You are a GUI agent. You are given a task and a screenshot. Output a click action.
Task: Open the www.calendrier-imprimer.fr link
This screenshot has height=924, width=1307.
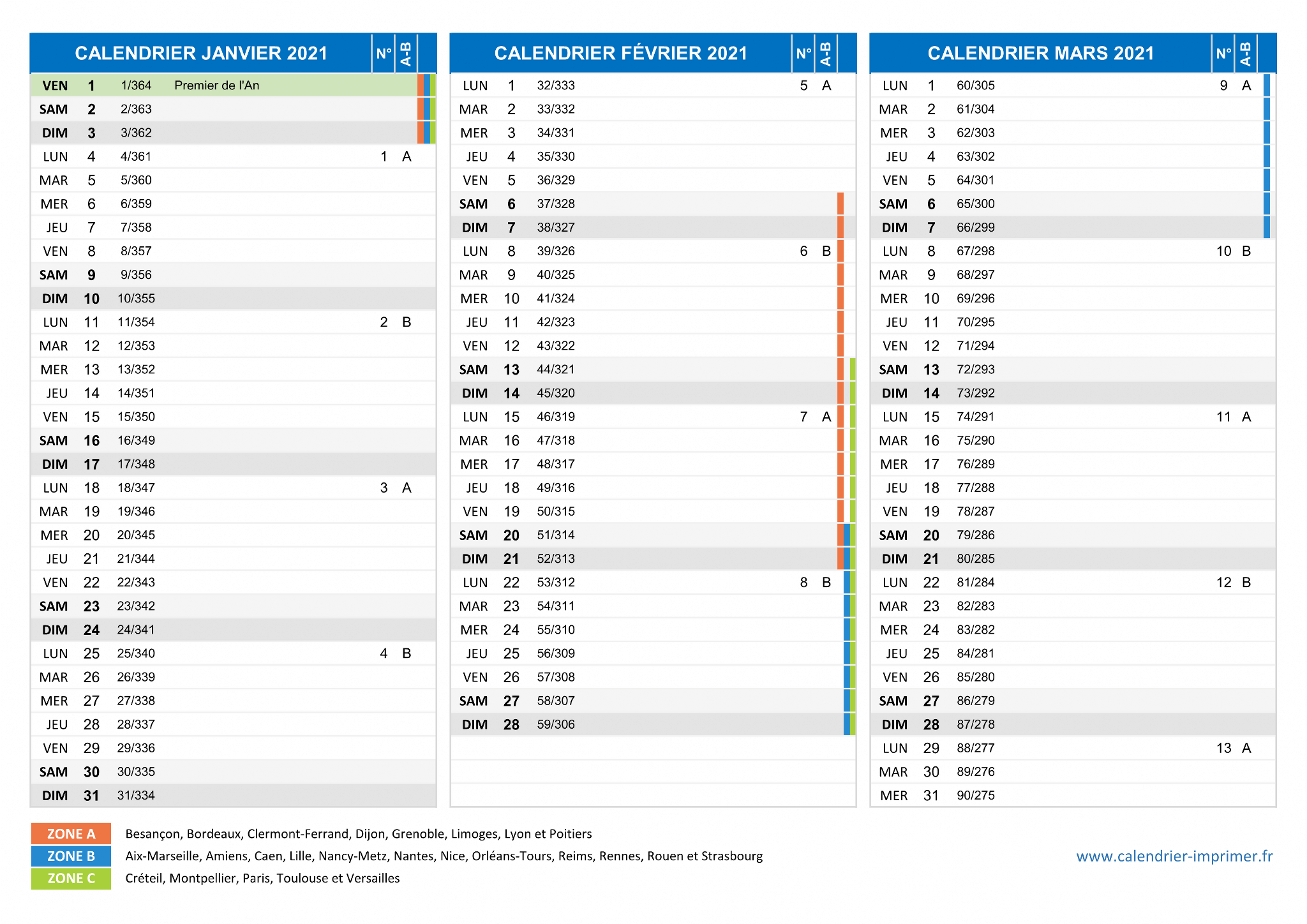tap(1174, 856)
